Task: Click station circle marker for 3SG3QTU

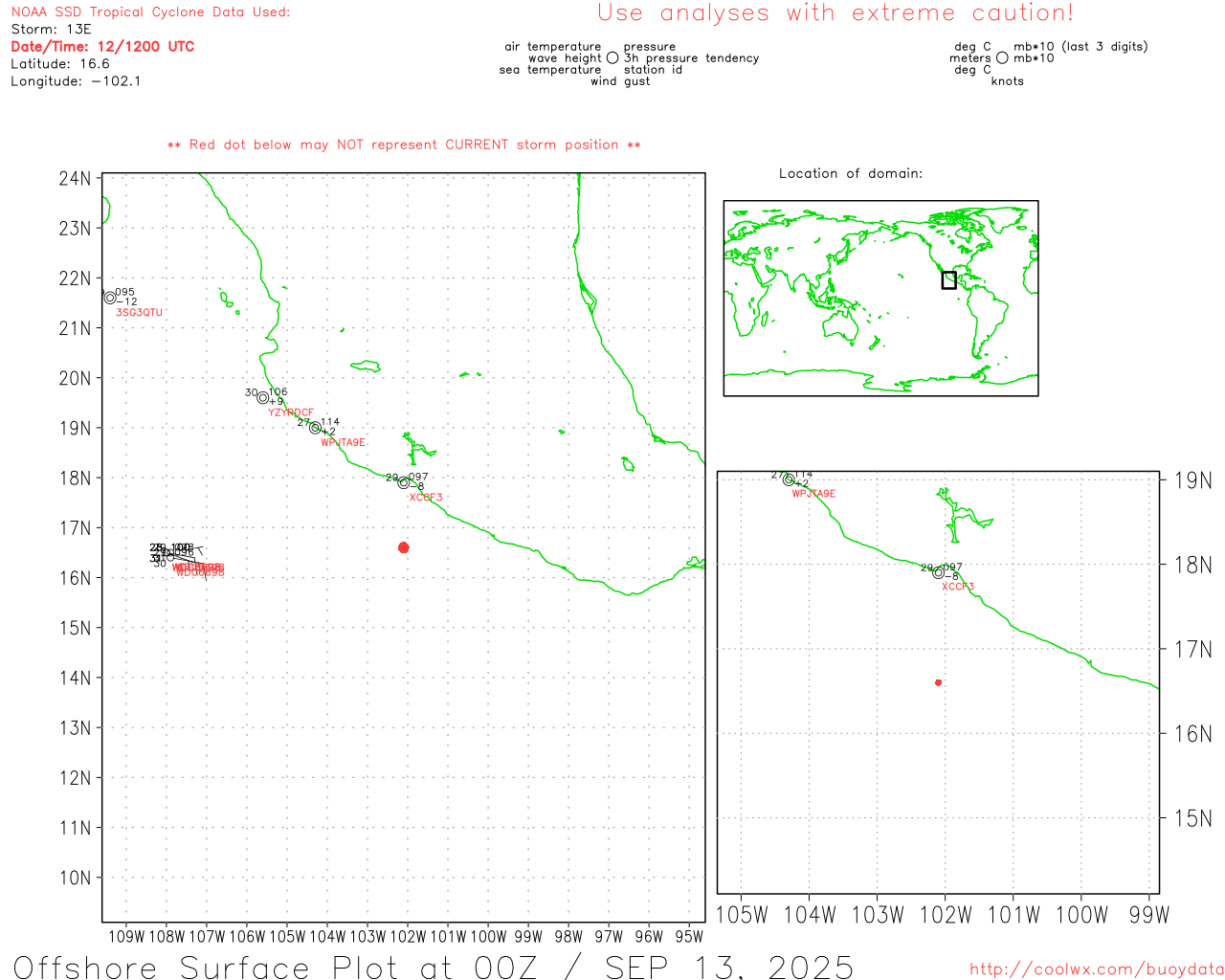Action: [110, 298]
